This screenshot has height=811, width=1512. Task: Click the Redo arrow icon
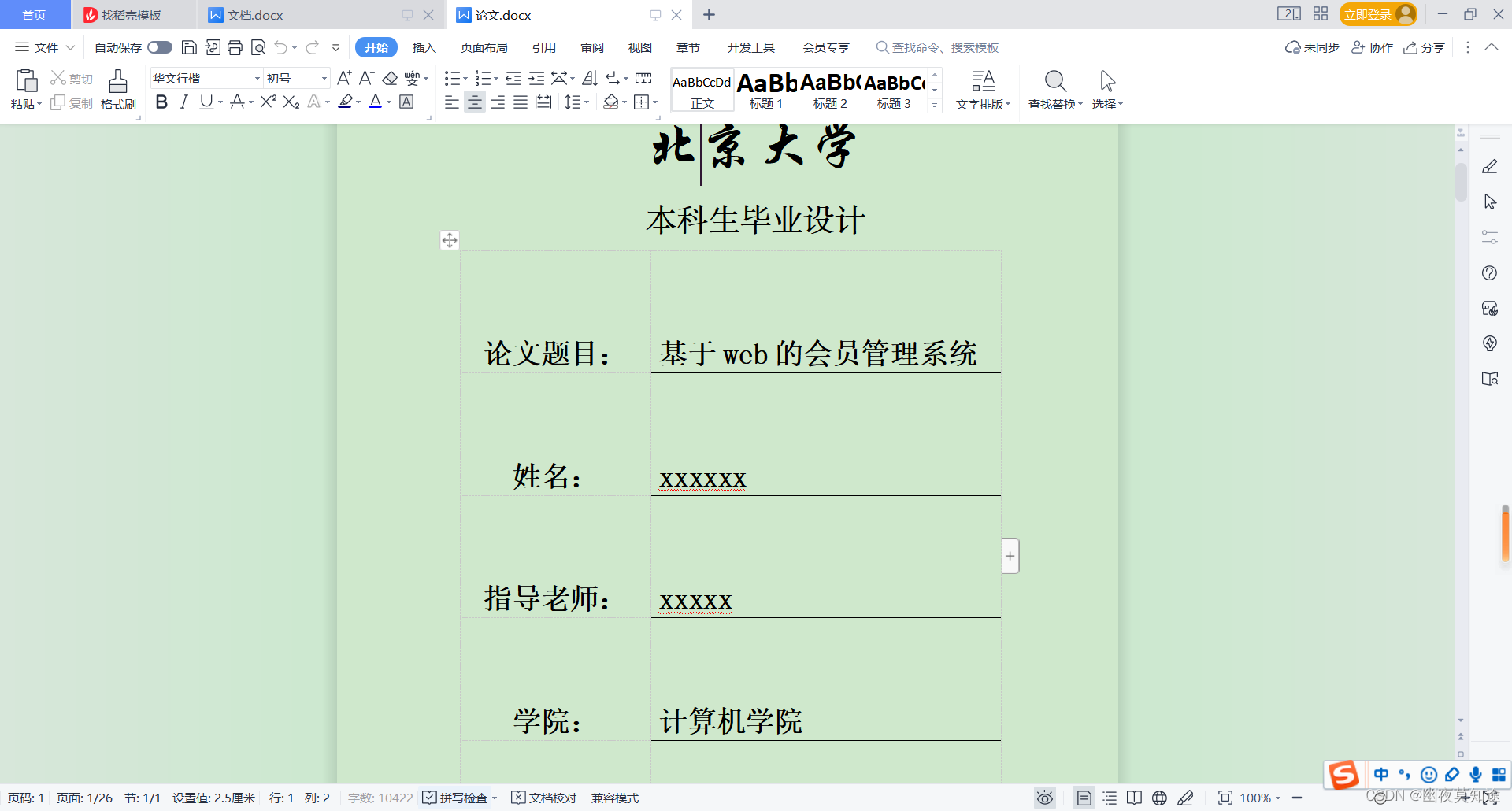coord(312,47)
